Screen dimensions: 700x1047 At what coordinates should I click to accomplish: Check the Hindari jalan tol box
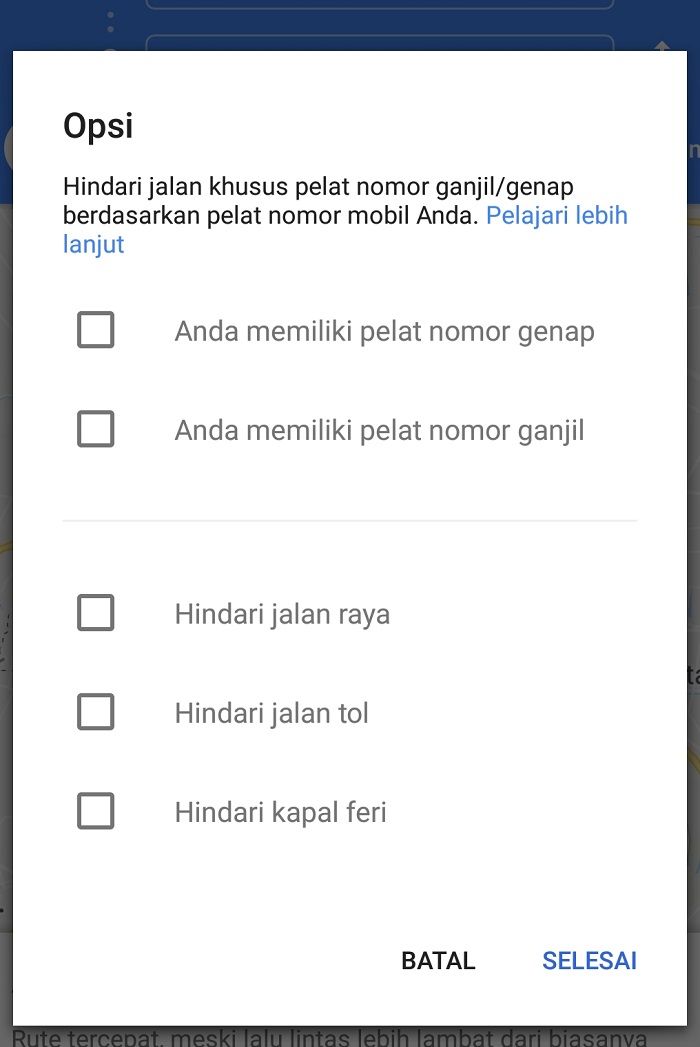[96, 712]
